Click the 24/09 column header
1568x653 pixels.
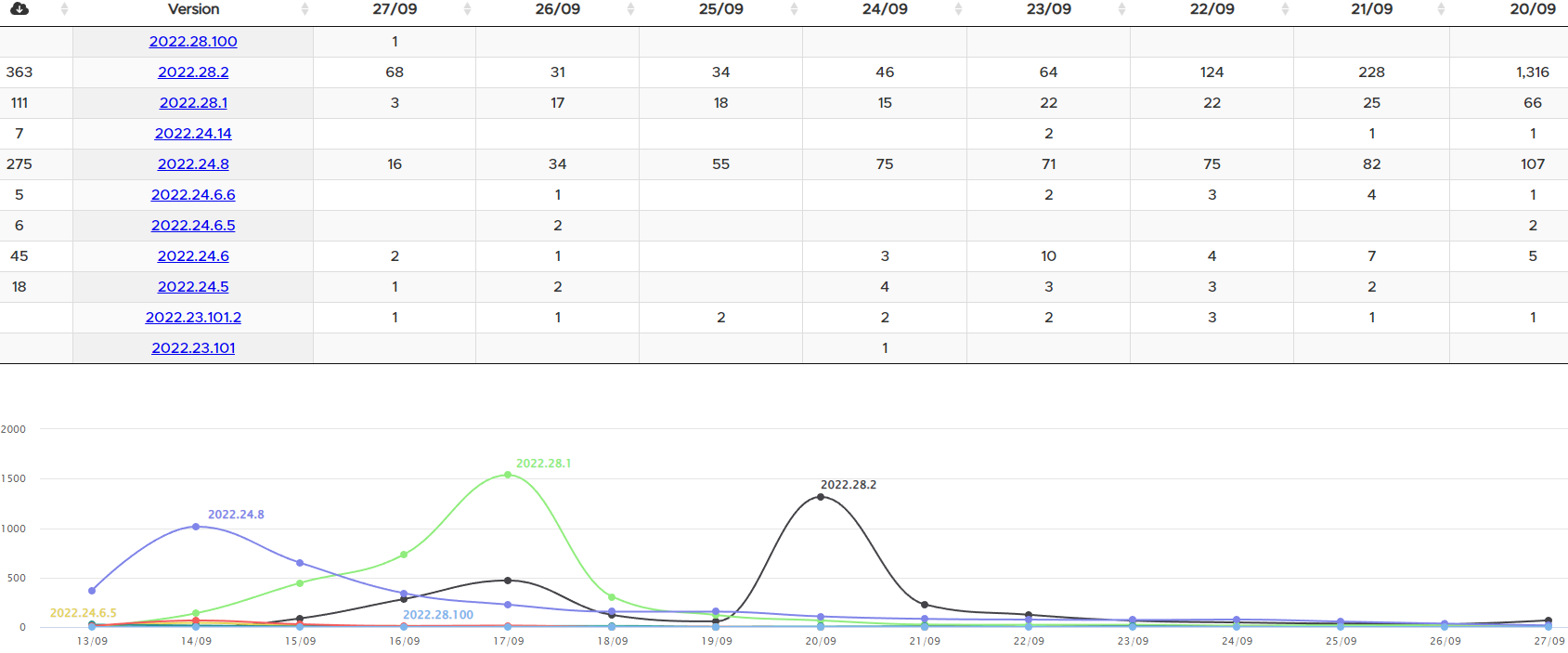(885, 9)
